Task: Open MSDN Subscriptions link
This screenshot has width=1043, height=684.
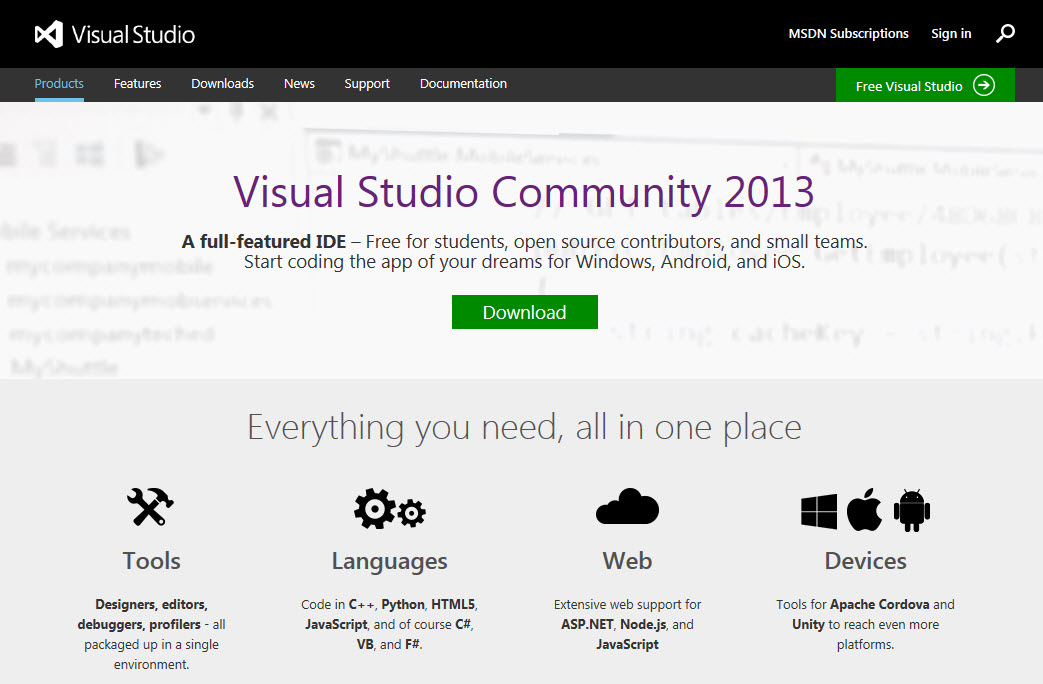Action: 848,33
